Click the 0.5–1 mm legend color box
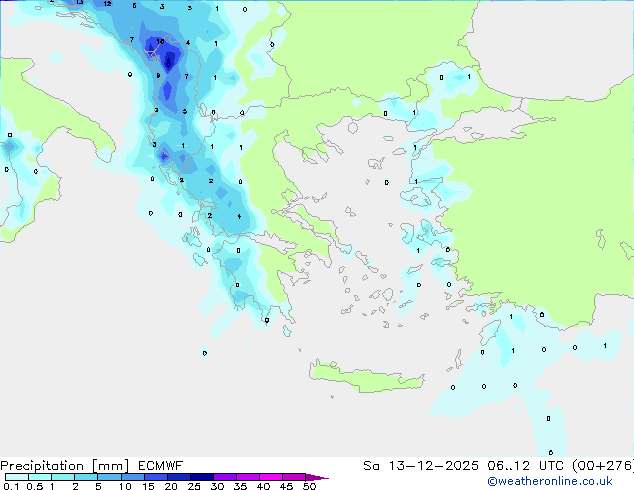Image resolution: width=634 pixels, height=490 pixels. (40, 477)
